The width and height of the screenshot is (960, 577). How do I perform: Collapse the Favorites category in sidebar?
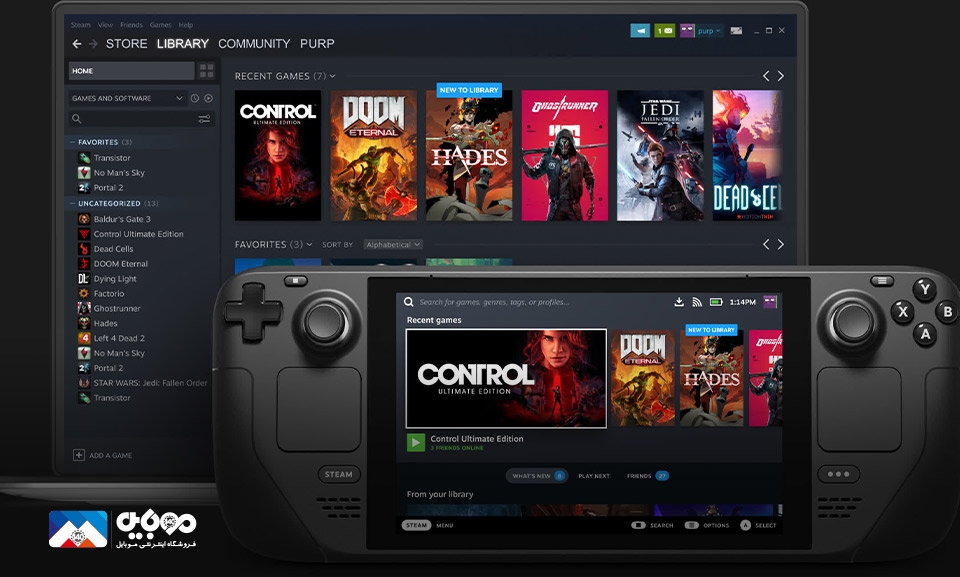pos(72,141)
